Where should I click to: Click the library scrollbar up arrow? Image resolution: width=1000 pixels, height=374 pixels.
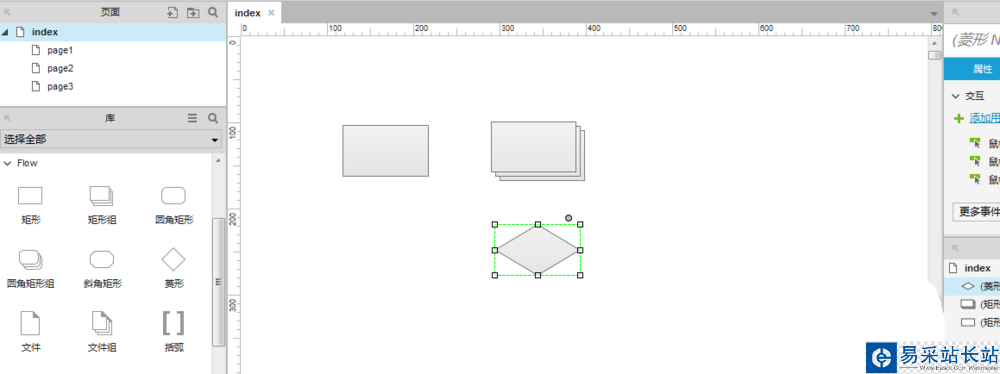pyautogui.click(x=218, y=161)
